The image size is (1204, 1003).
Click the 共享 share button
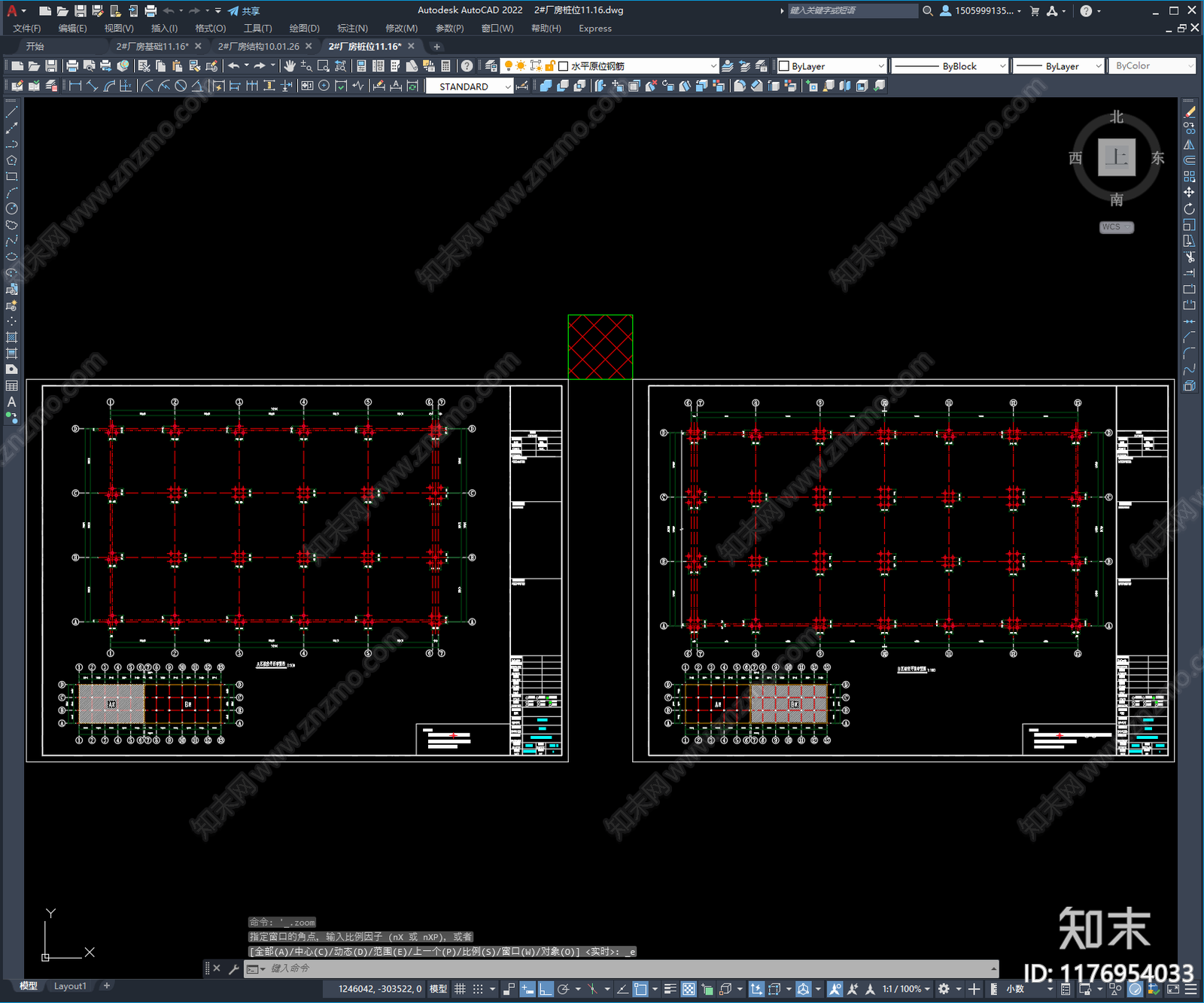pos(244,11)
